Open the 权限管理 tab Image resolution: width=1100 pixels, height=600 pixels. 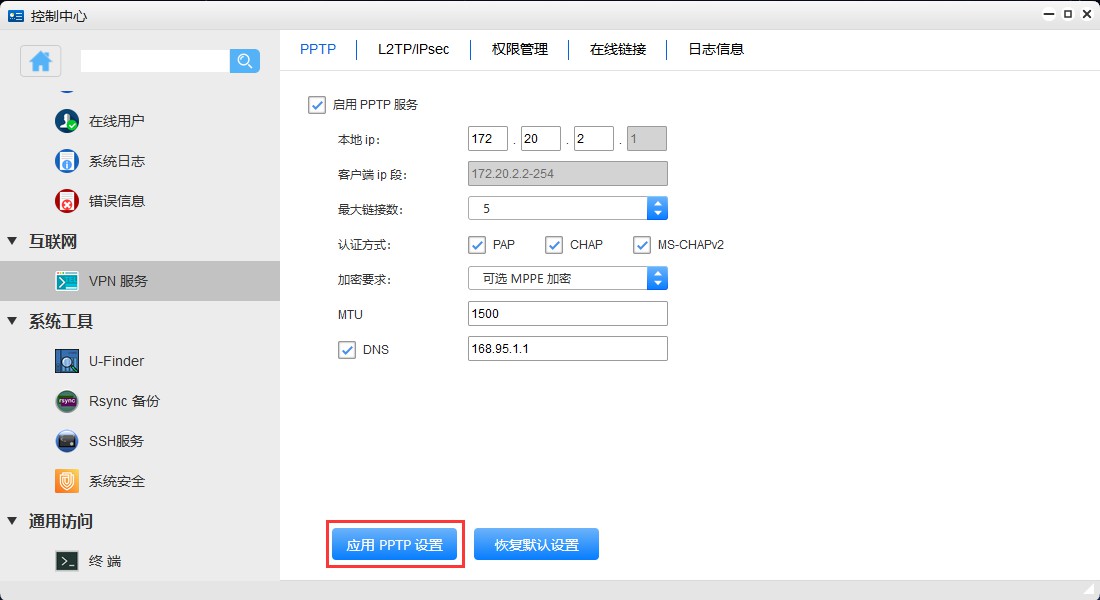[518, 48]
